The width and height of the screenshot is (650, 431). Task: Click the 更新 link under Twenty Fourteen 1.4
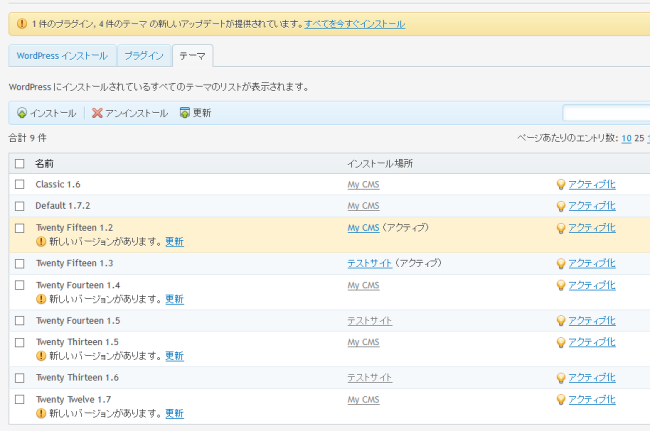[174, 299]
